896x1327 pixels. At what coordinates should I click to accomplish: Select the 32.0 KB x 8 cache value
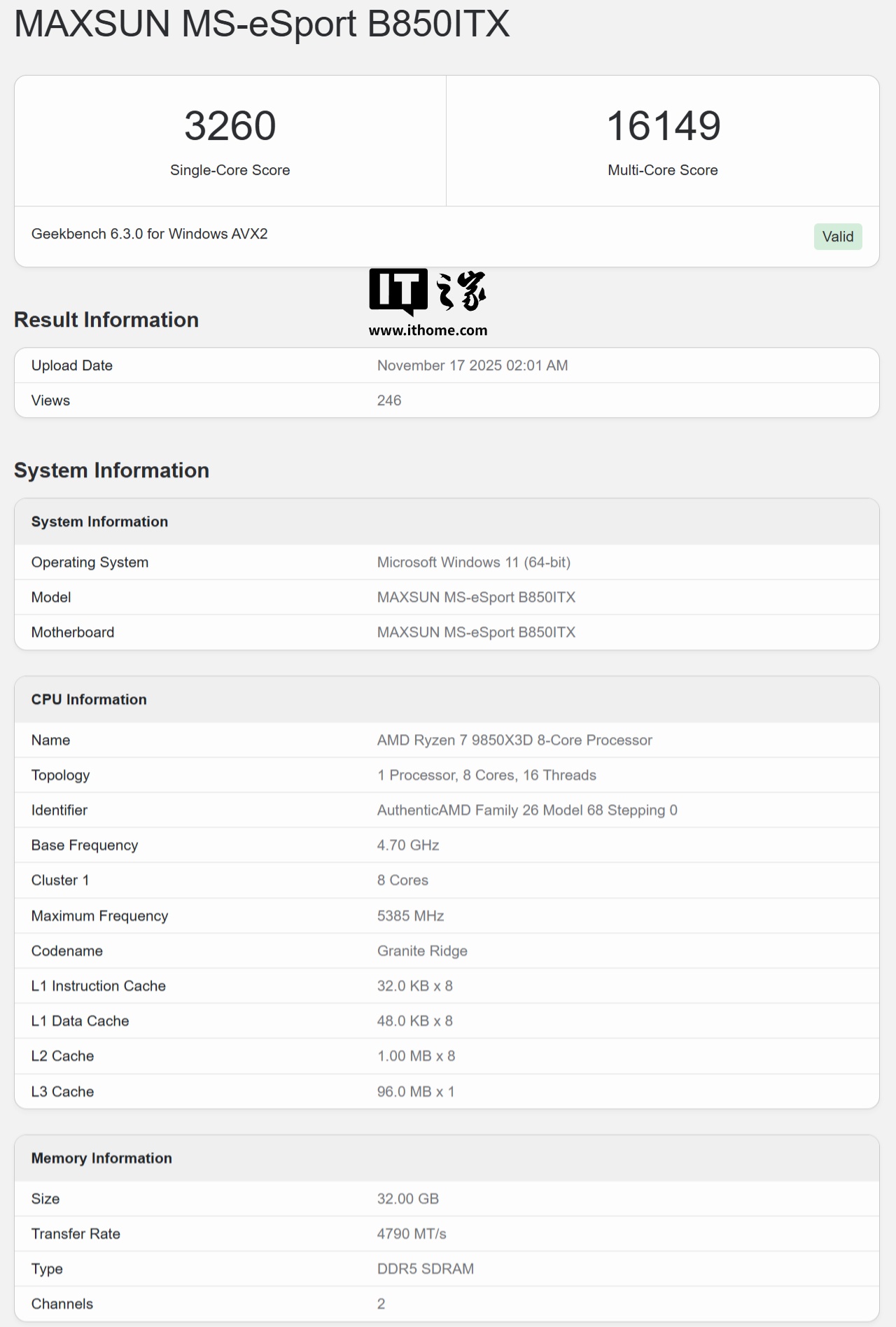coord(415,985)
